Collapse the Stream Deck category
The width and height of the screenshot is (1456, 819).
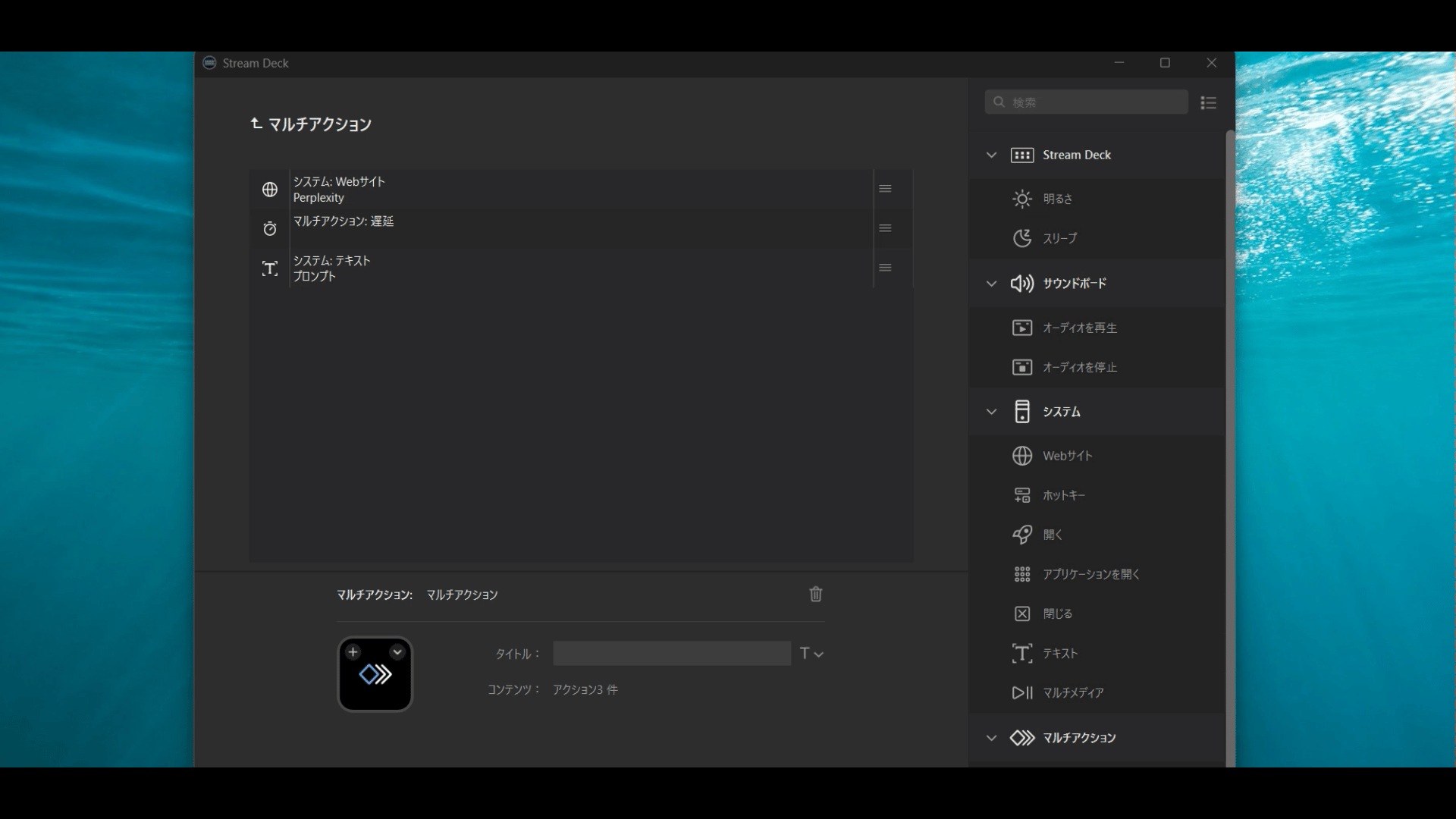pos(991,155)
